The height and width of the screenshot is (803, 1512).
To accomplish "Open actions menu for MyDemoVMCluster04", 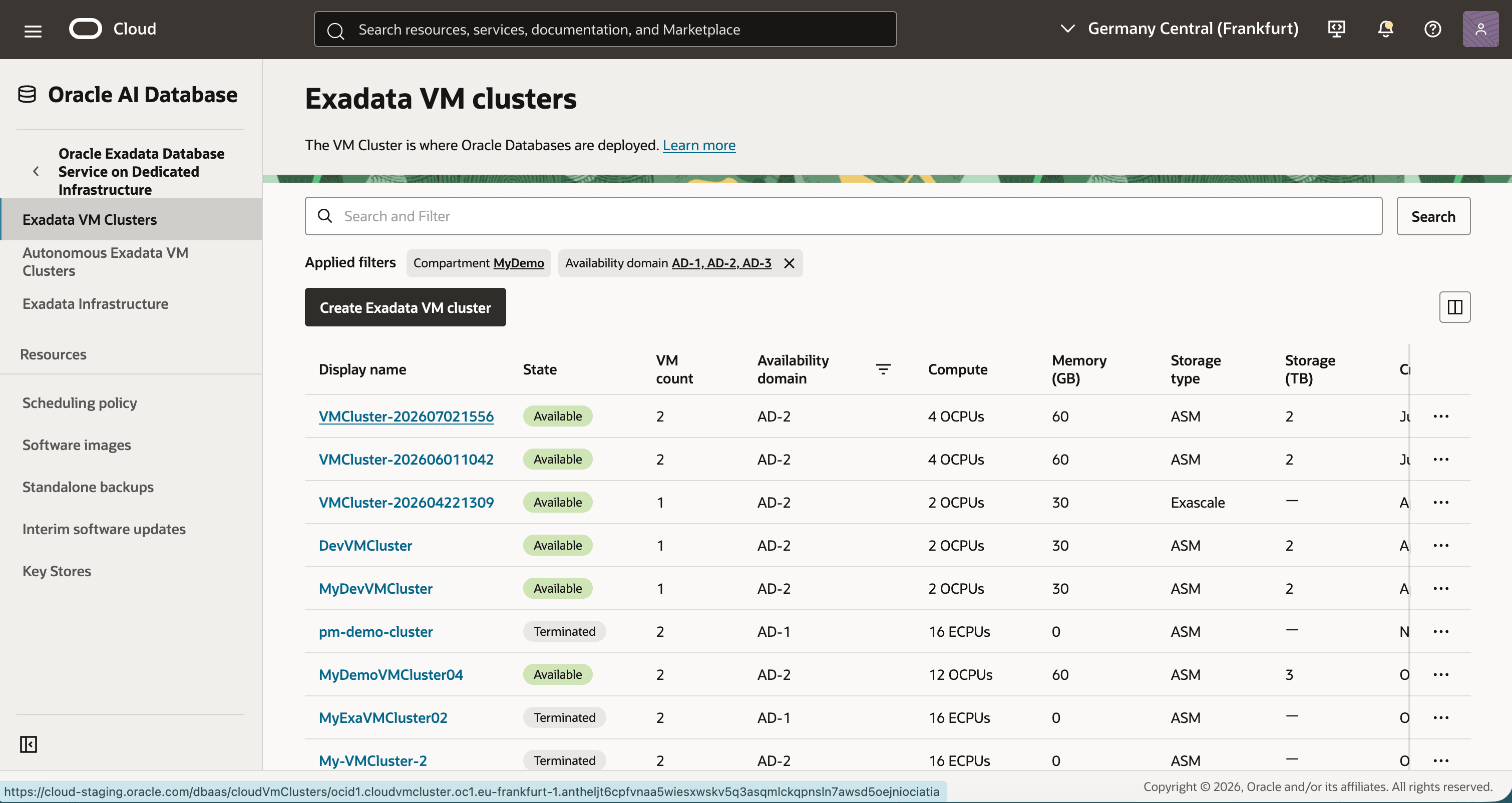I will [1441, 674].
